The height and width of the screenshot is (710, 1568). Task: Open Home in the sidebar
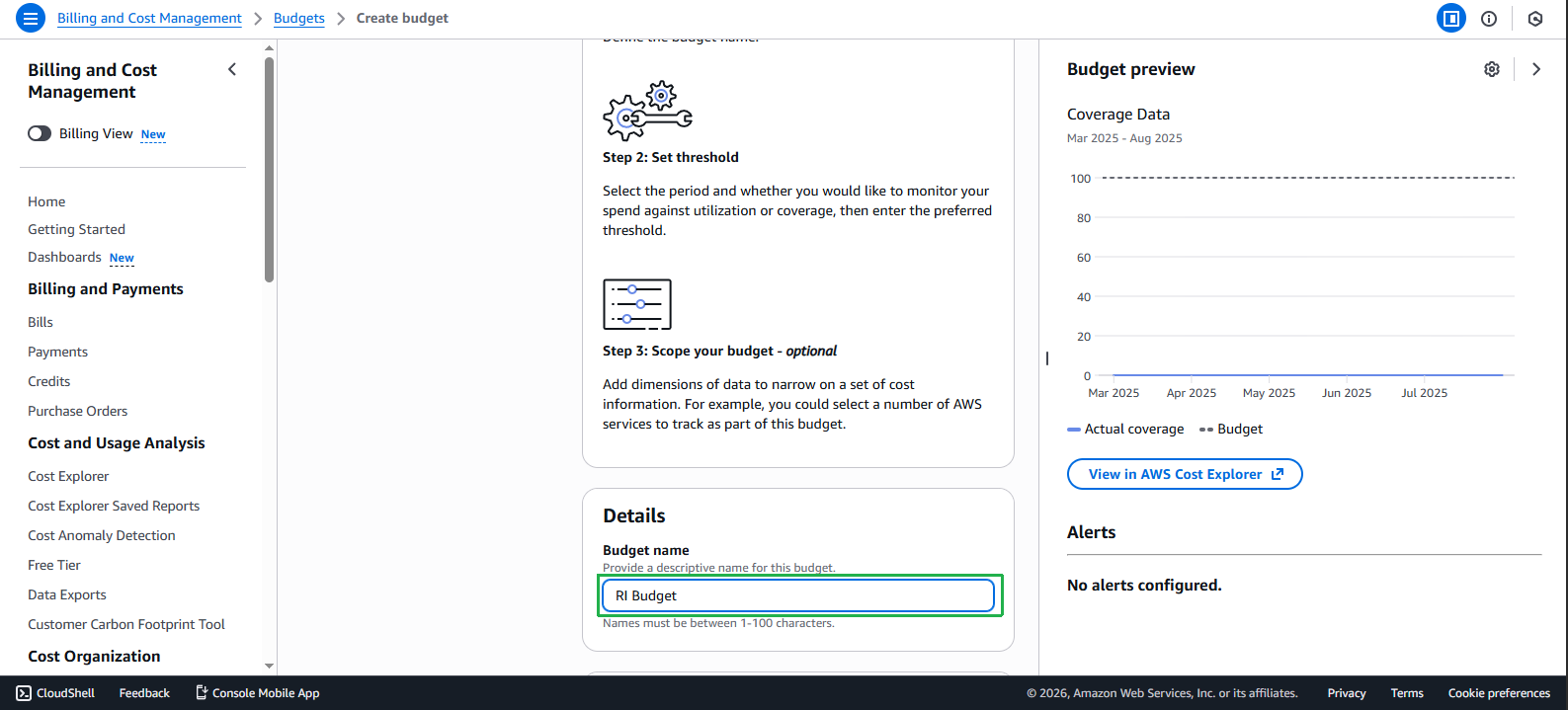pos(46,201)
